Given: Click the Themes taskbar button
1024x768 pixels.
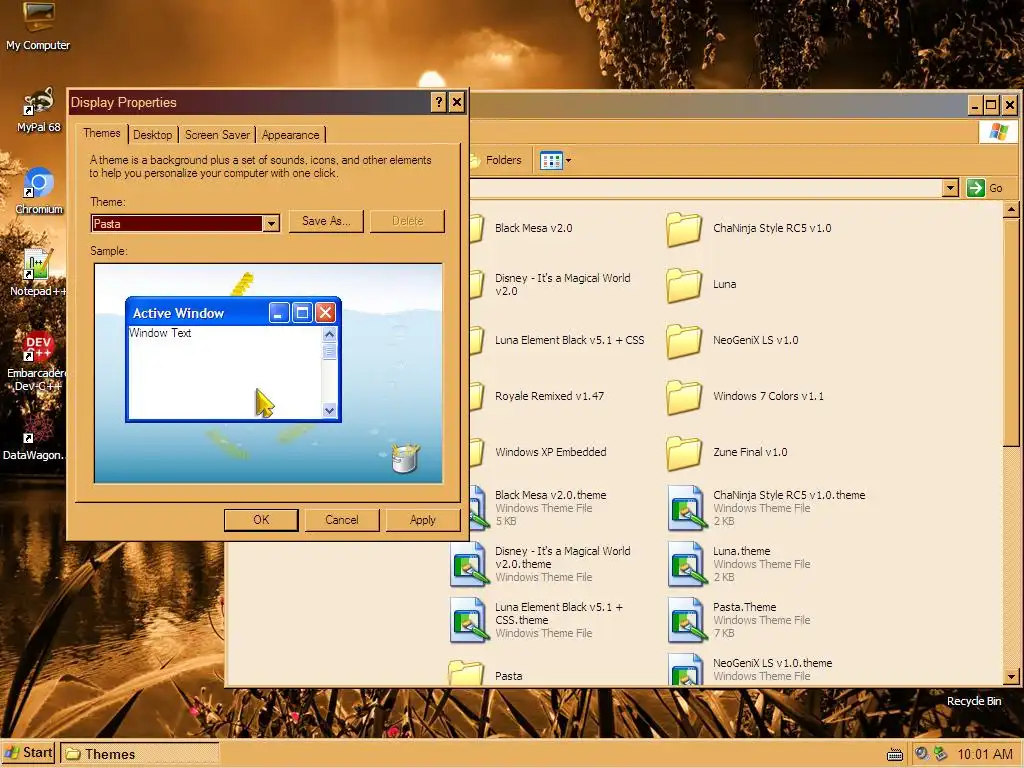Looking at the screenshot, I should tap(140, 754).
